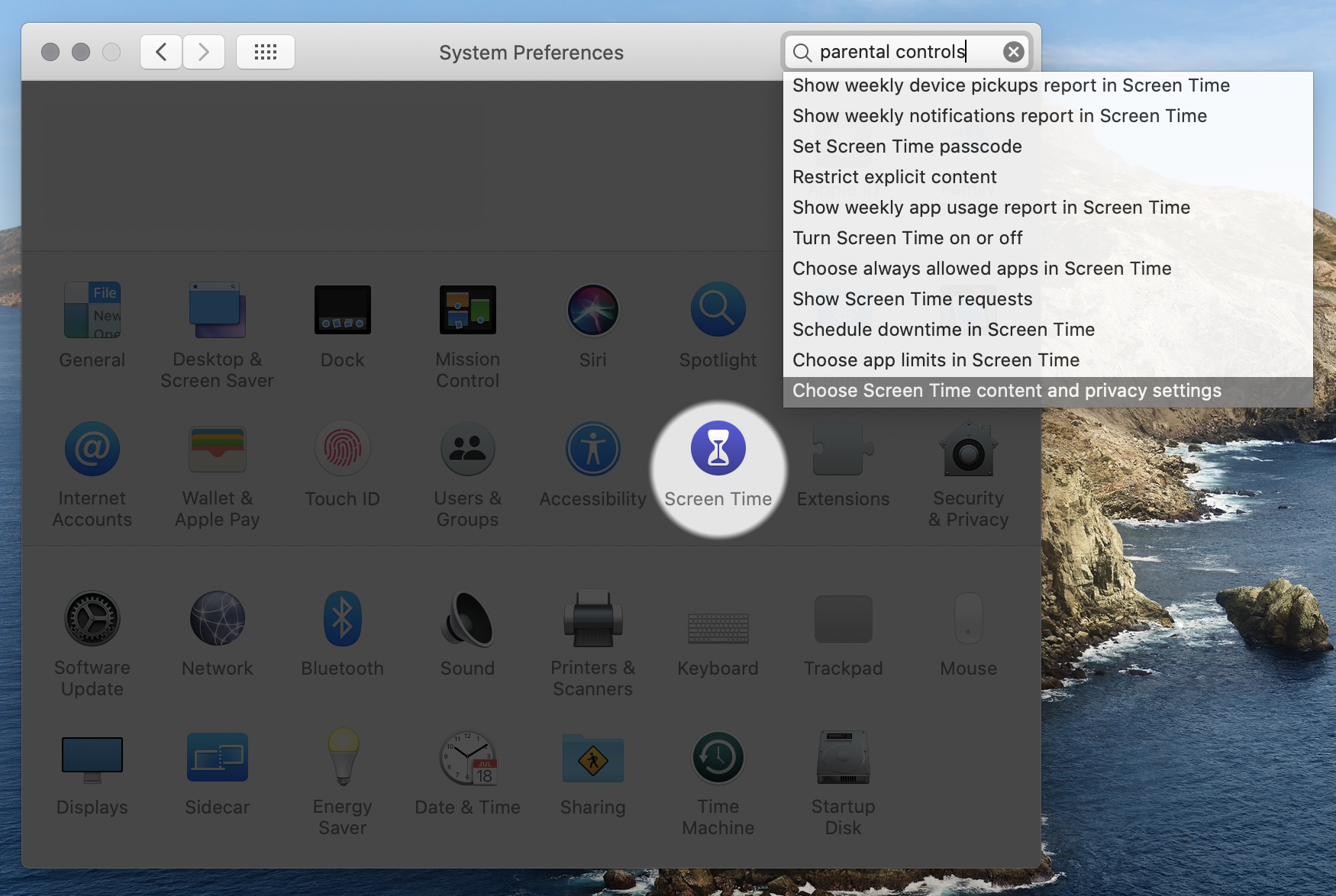The height and width of the screenshot is (896, 1336).
Task: Select Show weekly device pickups report result
Action: click(x=1048, y=85)
